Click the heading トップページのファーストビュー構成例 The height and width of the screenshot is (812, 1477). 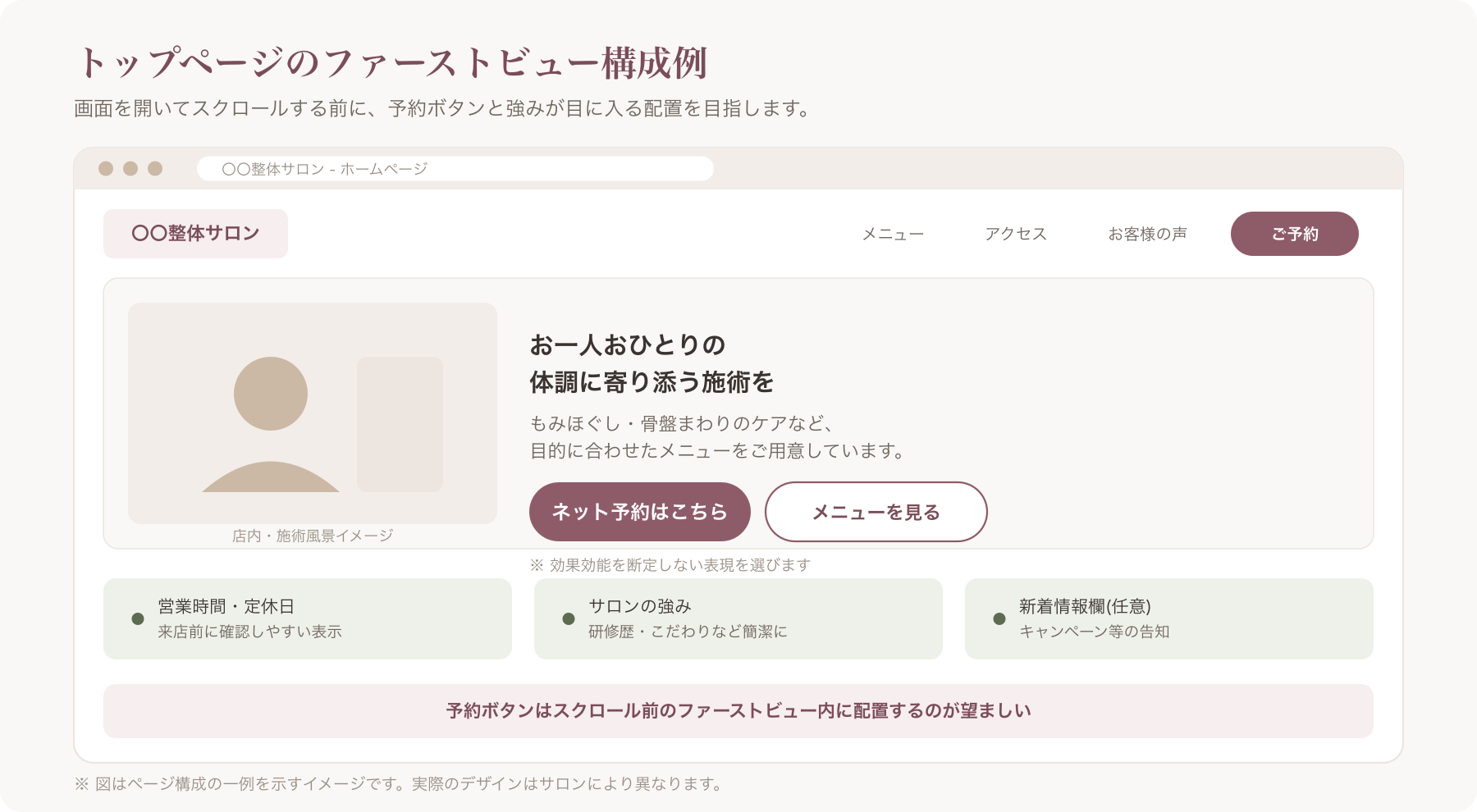(x=391, y=63)
